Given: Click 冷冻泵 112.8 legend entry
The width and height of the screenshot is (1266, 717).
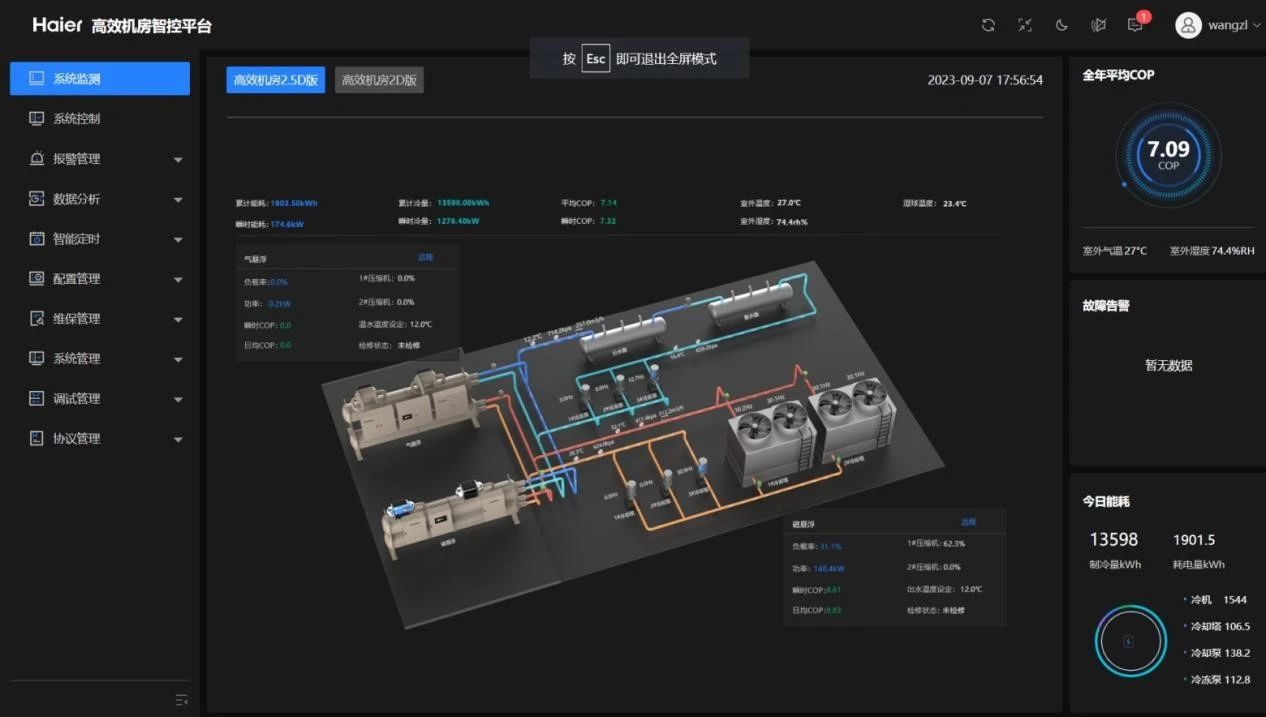Looking at the screenshot, I should click(x=1217, y=679).
